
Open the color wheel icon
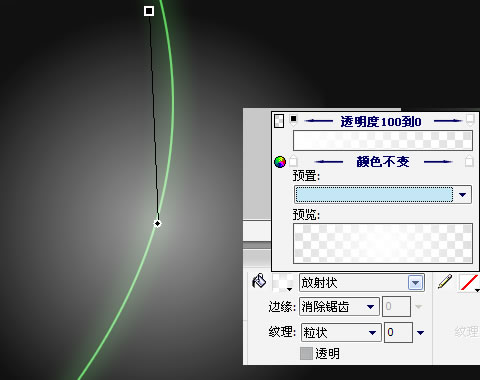(280, 162)
